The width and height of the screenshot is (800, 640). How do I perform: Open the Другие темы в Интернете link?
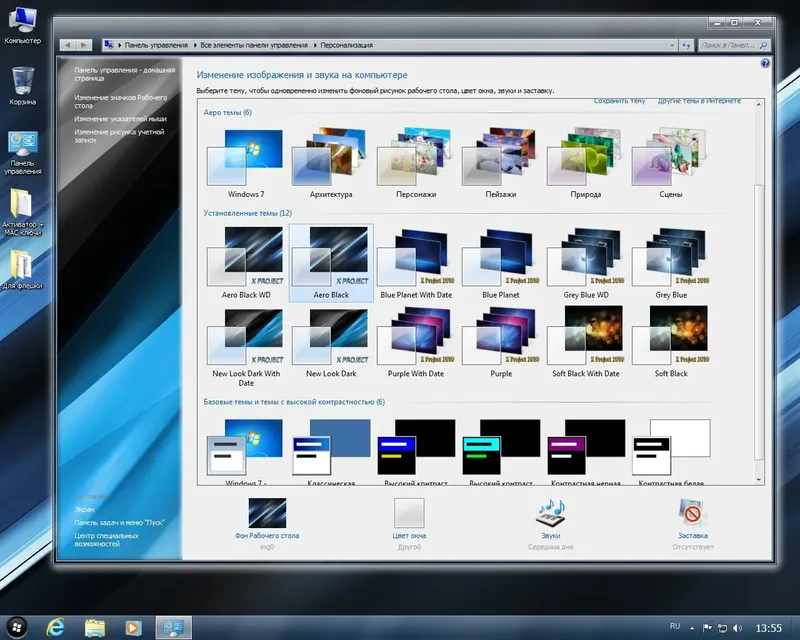point(700,101)
